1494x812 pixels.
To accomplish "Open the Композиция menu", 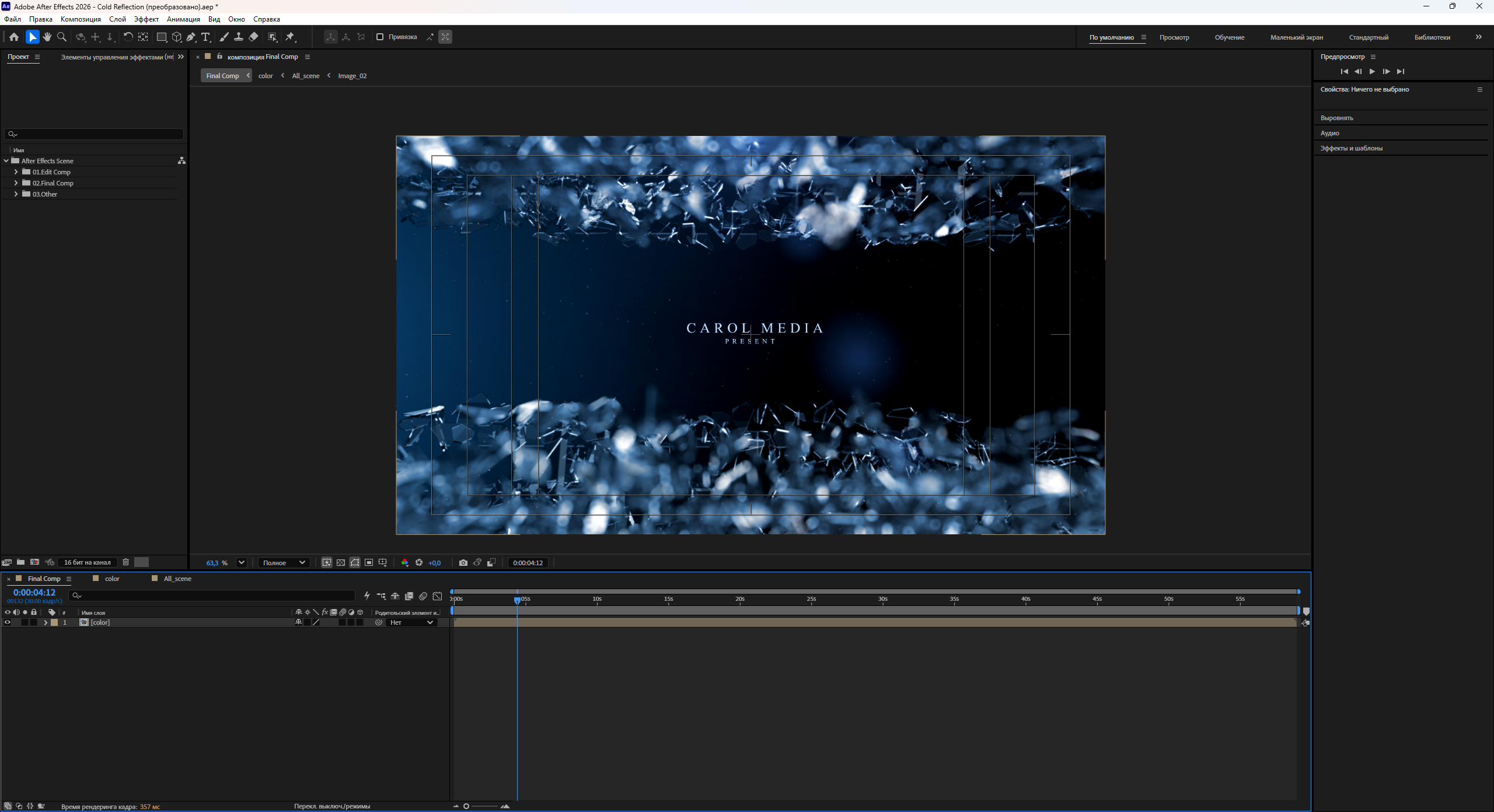I will 81,19.
